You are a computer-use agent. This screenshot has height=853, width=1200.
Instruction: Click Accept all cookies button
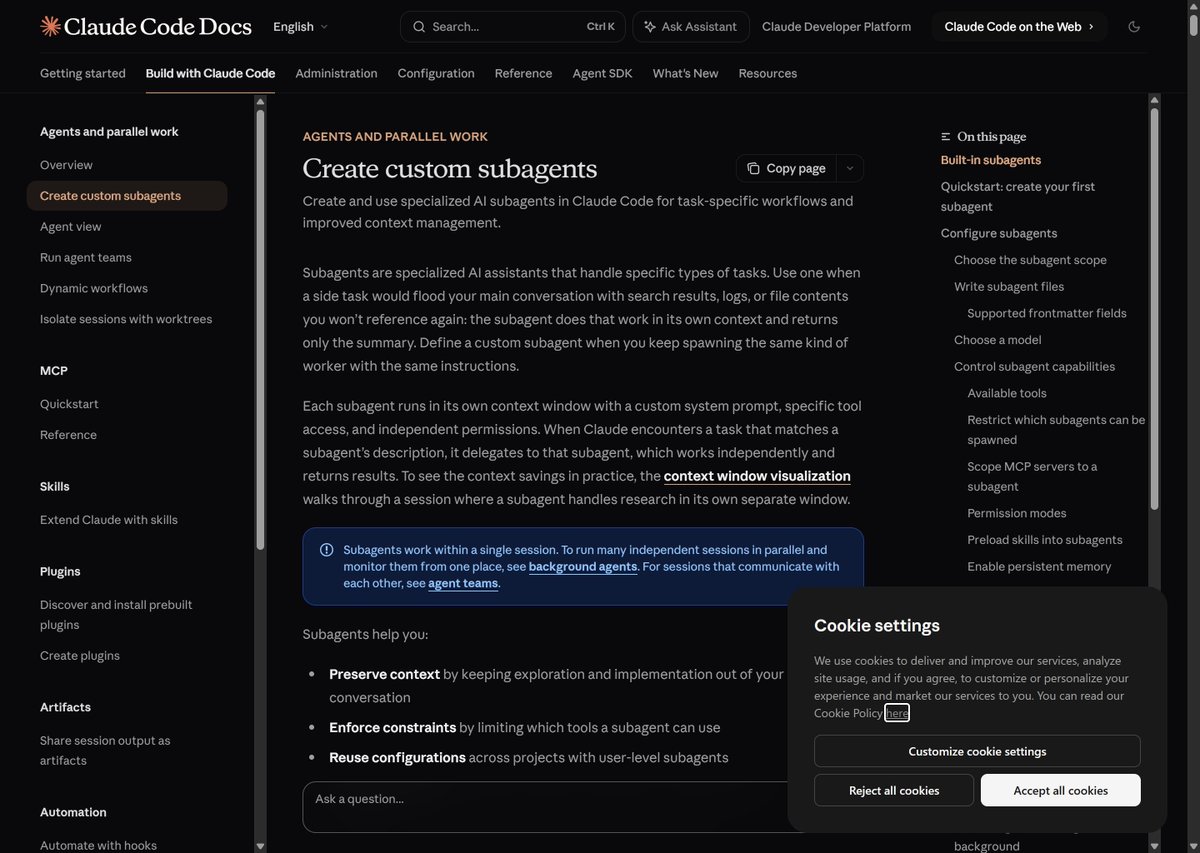pyautogui.click(x=1061, y=790)
